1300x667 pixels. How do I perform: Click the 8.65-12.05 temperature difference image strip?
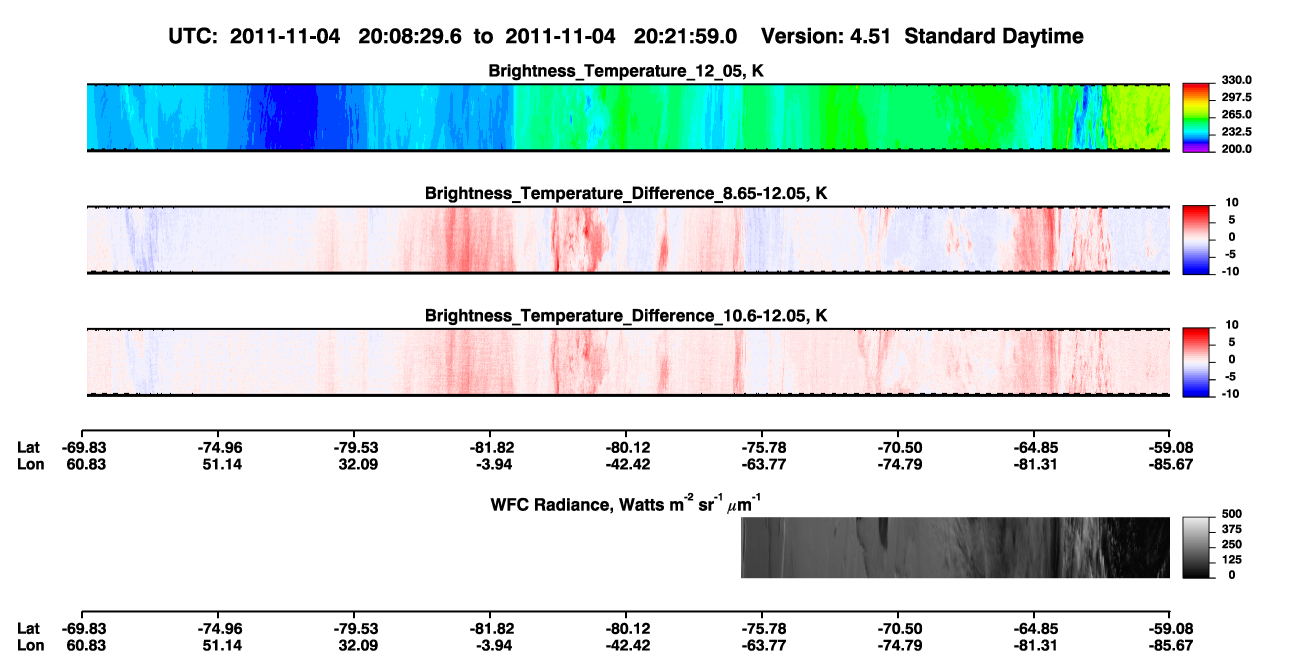628,240
